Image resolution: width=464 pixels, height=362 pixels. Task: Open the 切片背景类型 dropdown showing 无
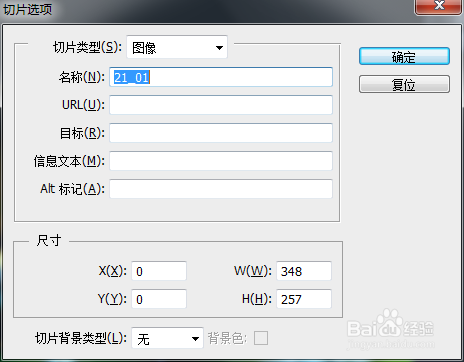pos(167,338)
